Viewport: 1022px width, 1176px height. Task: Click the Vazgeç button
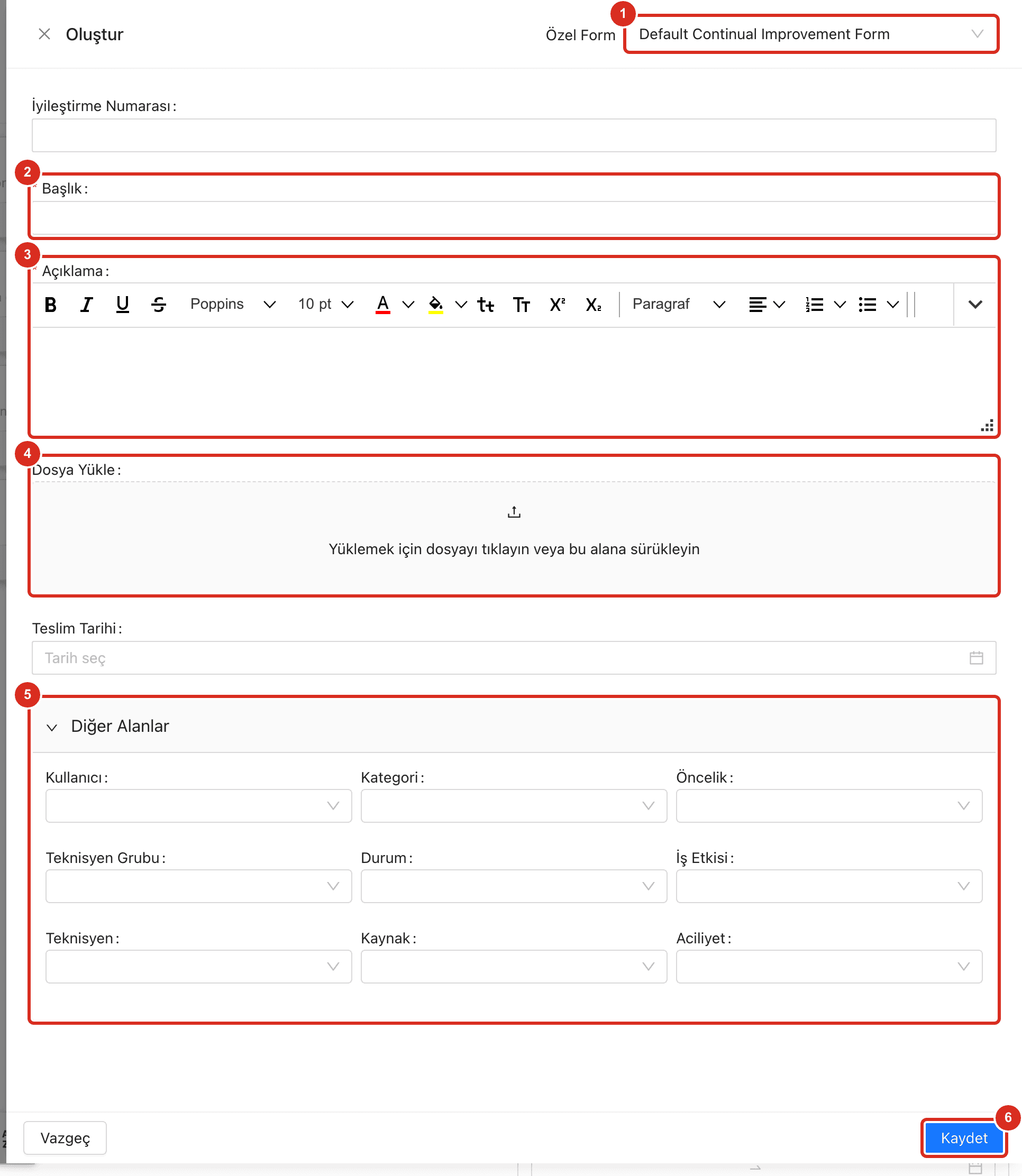pyautogui.click(x=65, y=1138)
